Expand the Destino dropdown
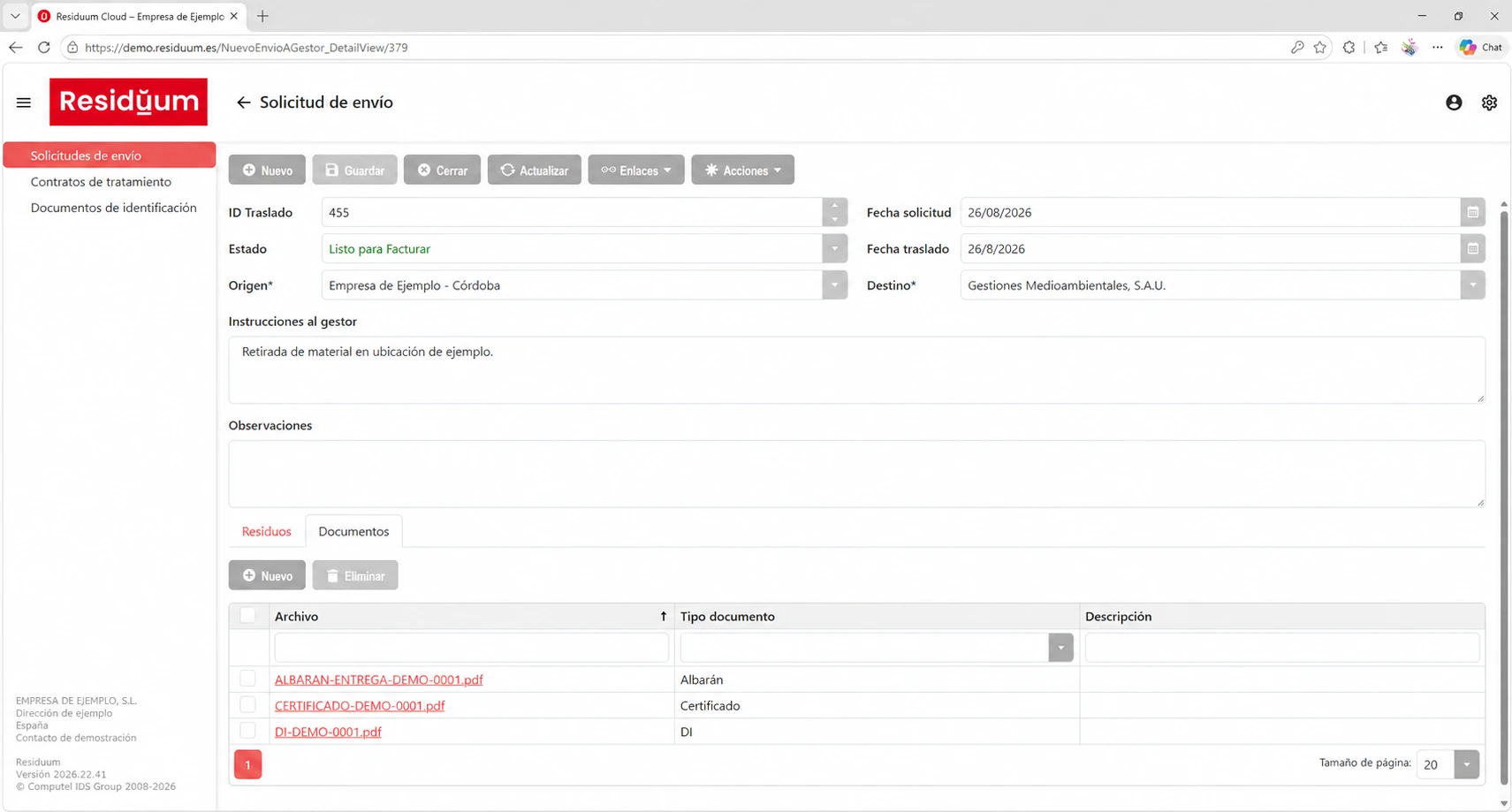Screen dimensions: 1512x812 coord(1472,285)
